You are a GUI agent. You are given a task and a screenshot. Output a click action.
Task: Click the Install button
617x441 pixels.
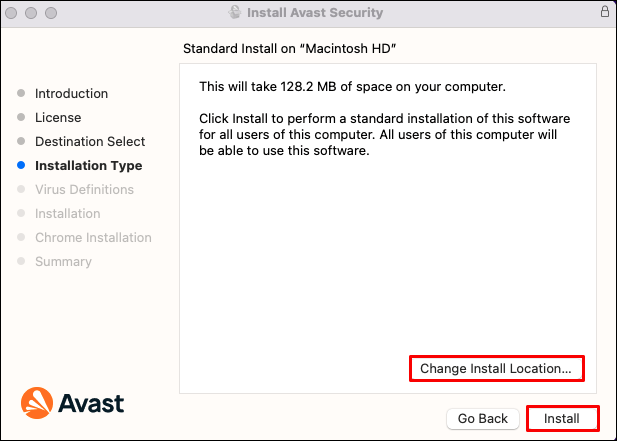[562, 418]
